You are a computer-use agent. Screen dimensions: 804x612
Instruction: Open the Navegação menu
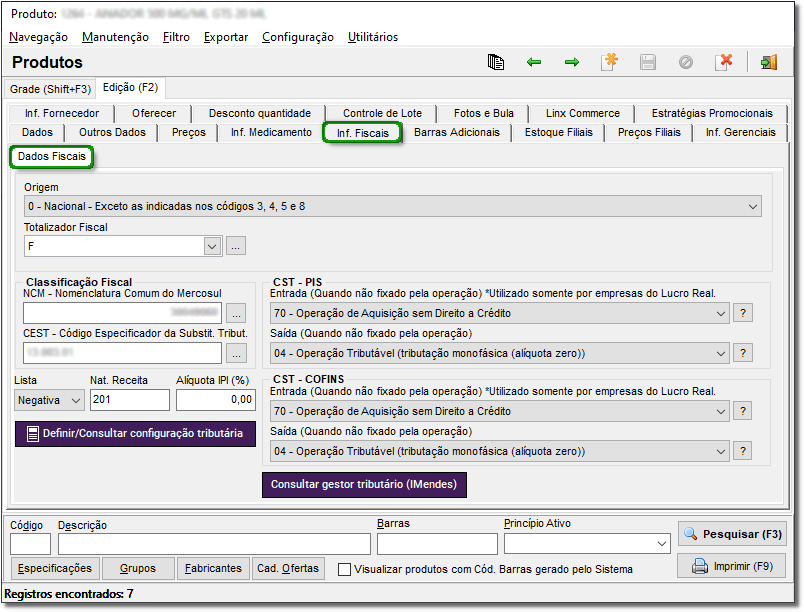[x=38, y=37]
